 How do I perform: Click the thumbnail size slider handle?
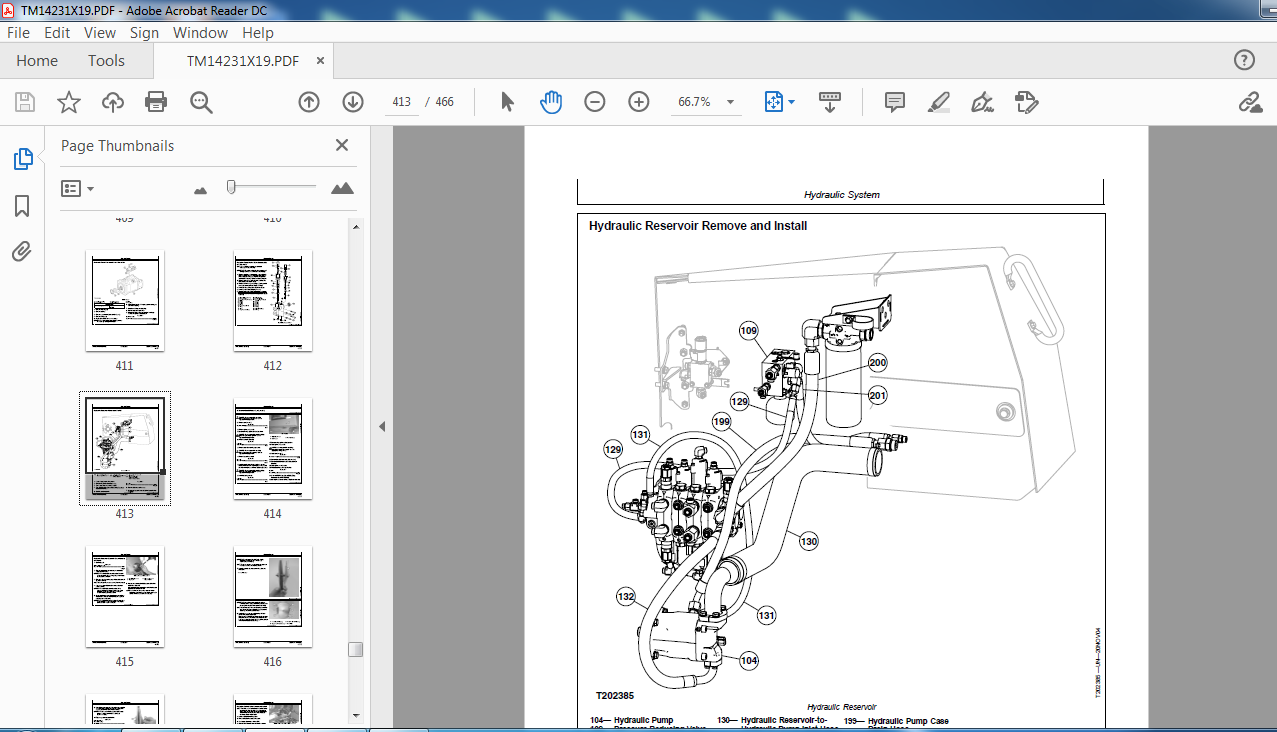[x=231, y=187]
